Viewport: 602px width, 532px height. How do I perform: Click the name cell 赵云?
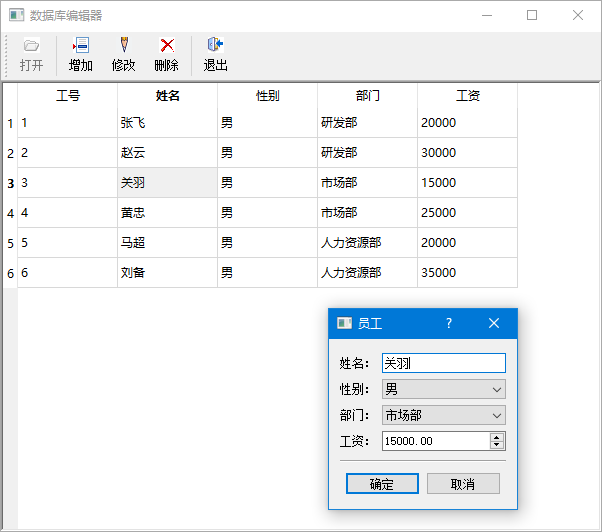[x=167, y=153]
